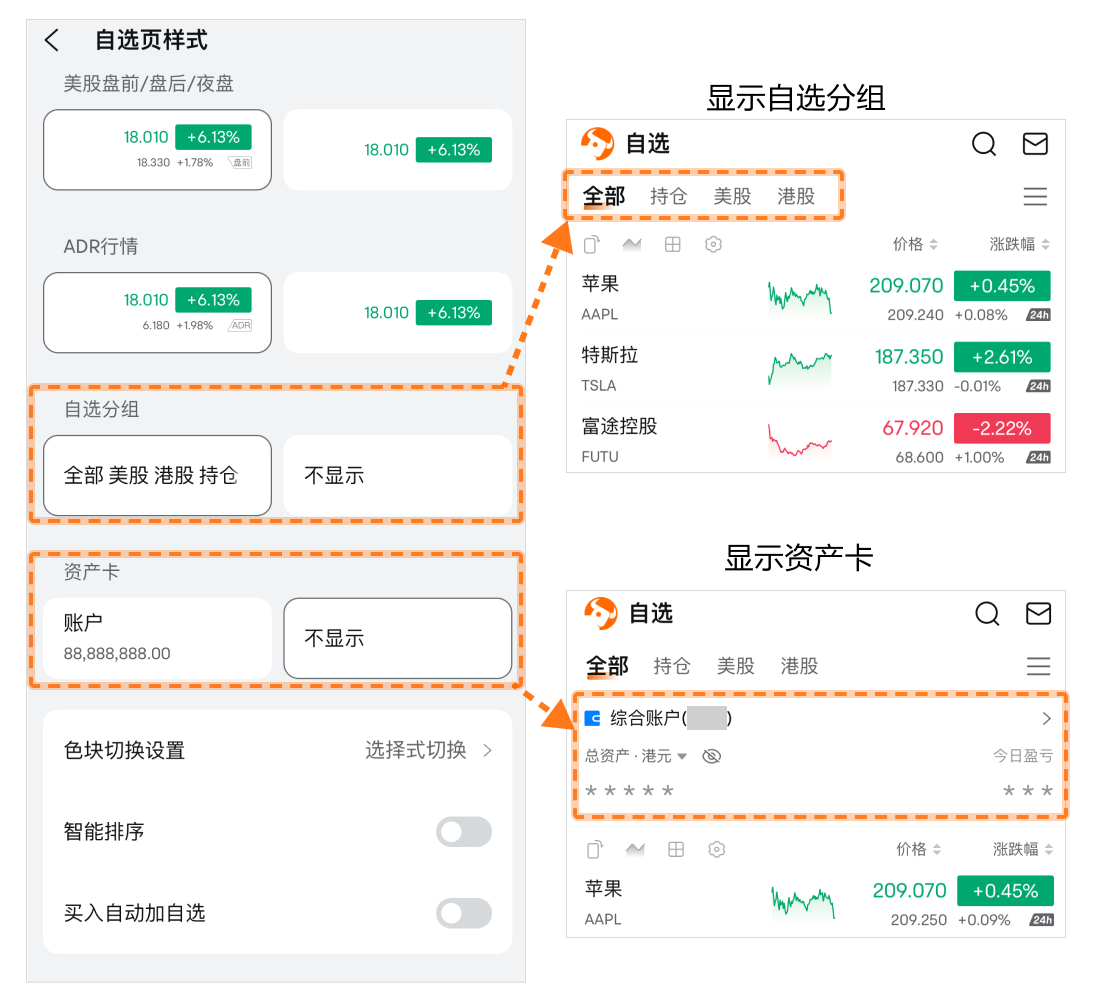Screen dimensions: 1093x1002
Task: Expand the 综合账户 row with its right chevron
Action: point(1047,718)
